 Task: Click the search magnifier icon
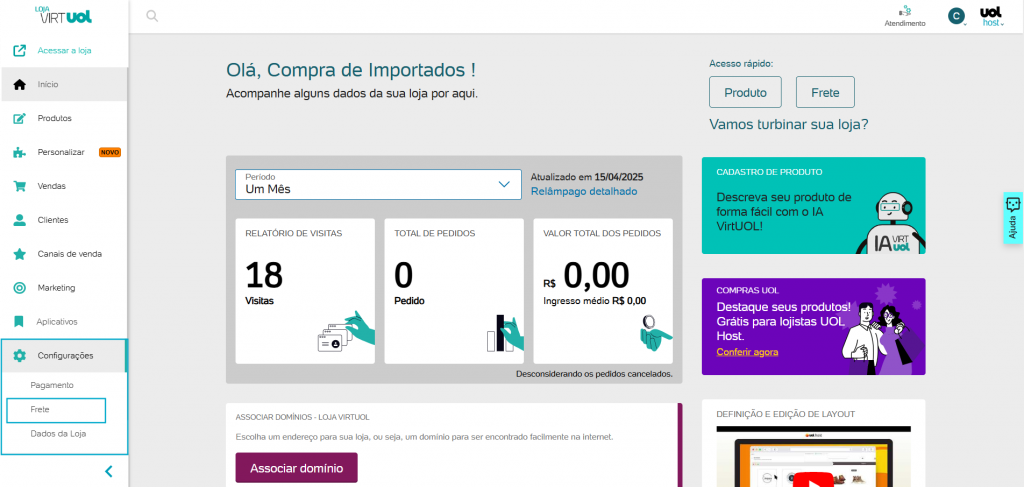[x=152, y=16]
